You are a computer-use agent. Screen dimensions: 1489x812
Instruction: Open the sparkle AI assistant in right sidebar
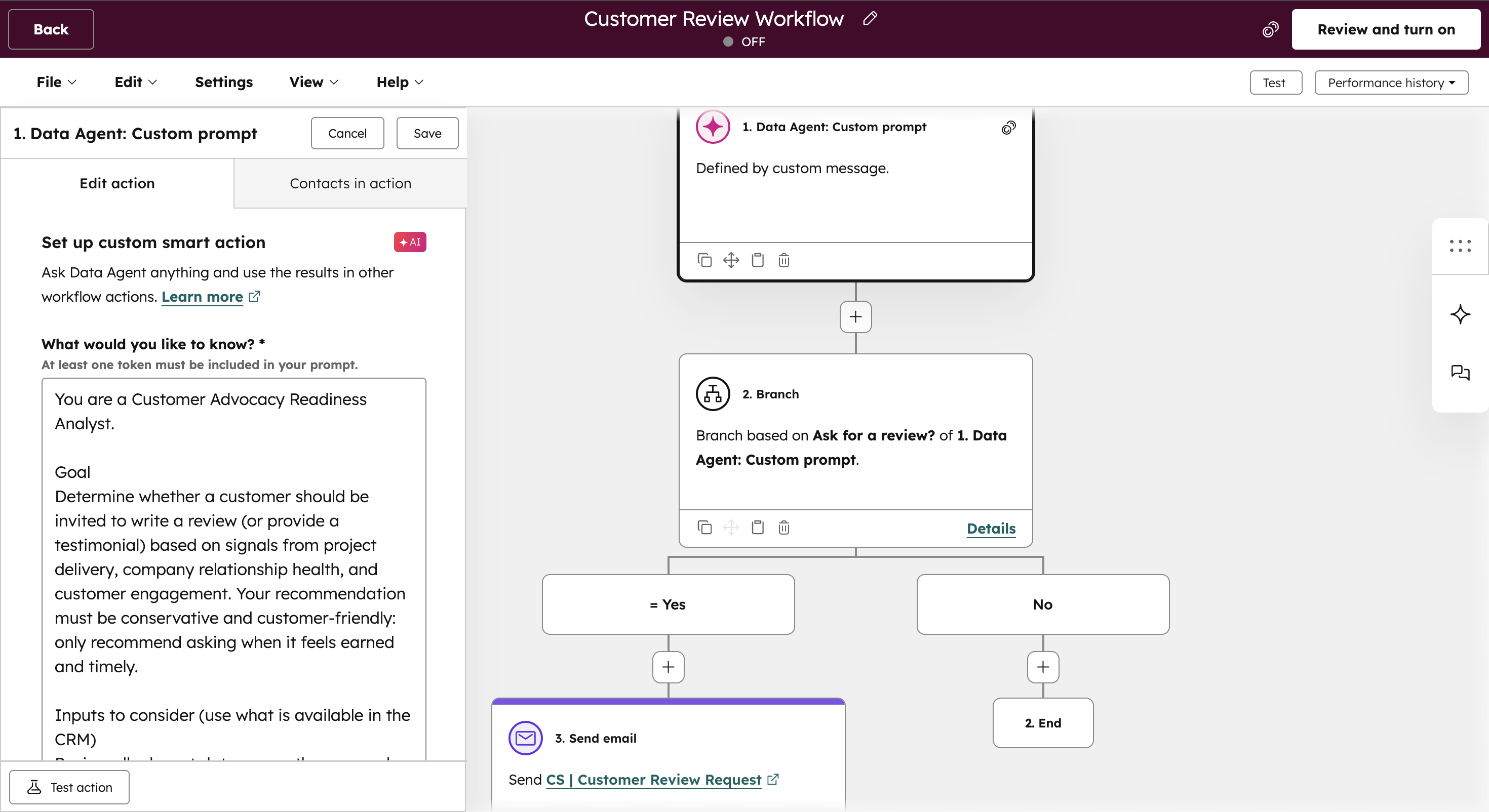coord(1460,314)
